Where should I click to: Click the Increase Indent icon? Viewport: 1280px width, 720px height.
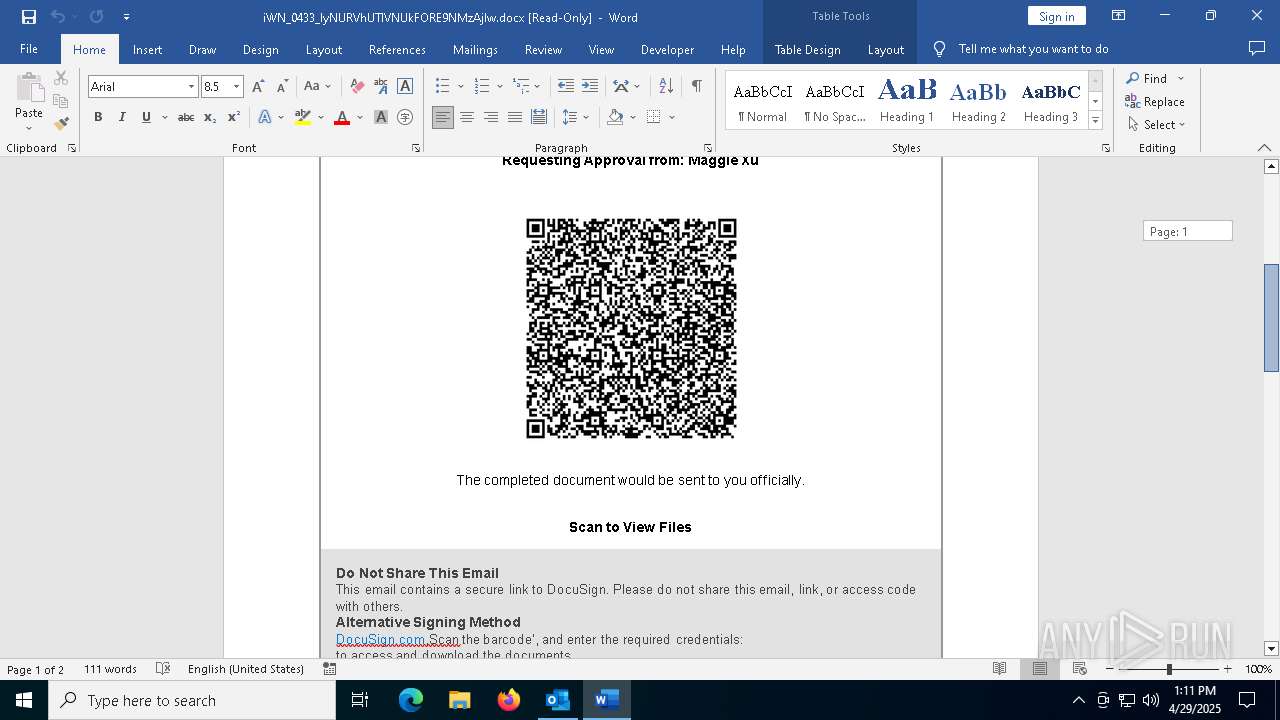pyautogui.click(x=590, y=87)
